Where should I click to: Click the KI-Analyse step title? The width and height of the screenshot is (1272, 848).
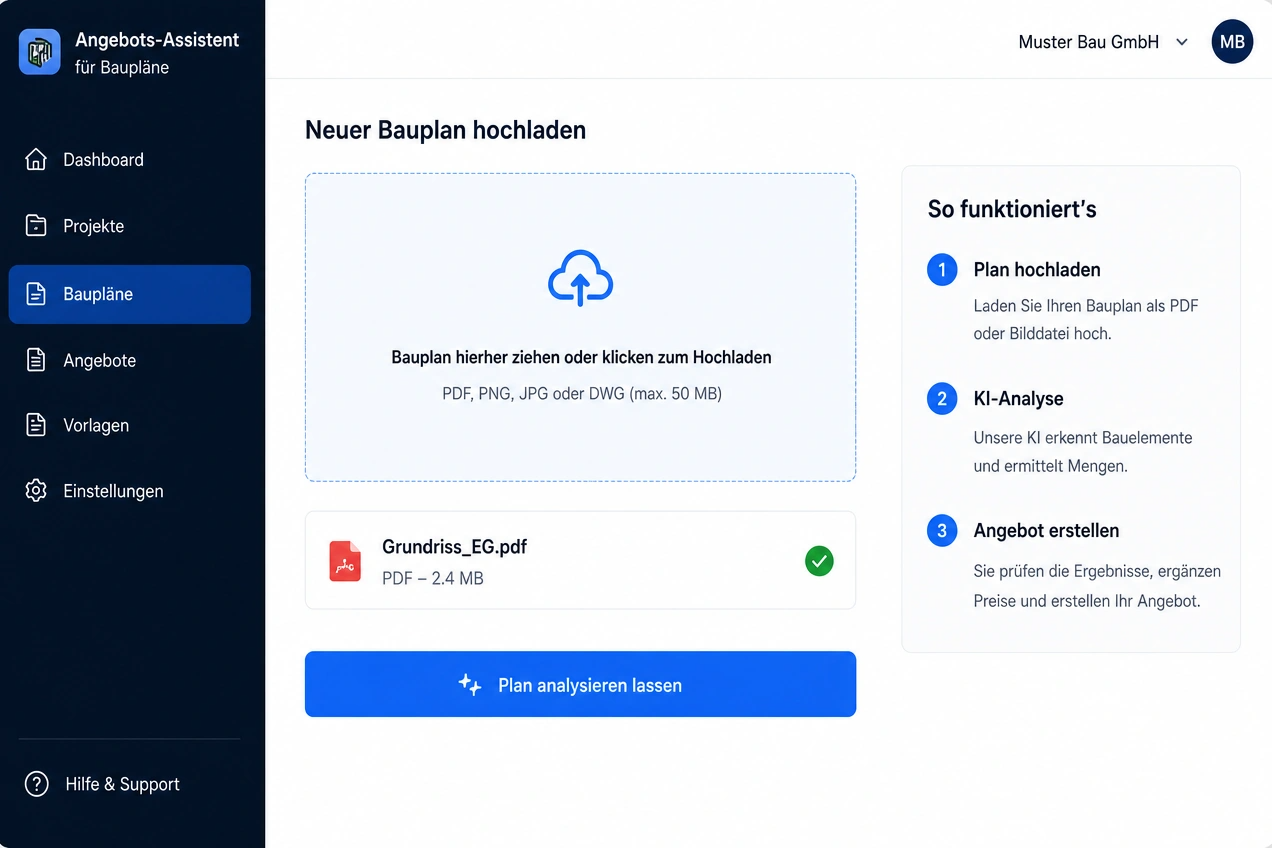(x=1018, y=399)
